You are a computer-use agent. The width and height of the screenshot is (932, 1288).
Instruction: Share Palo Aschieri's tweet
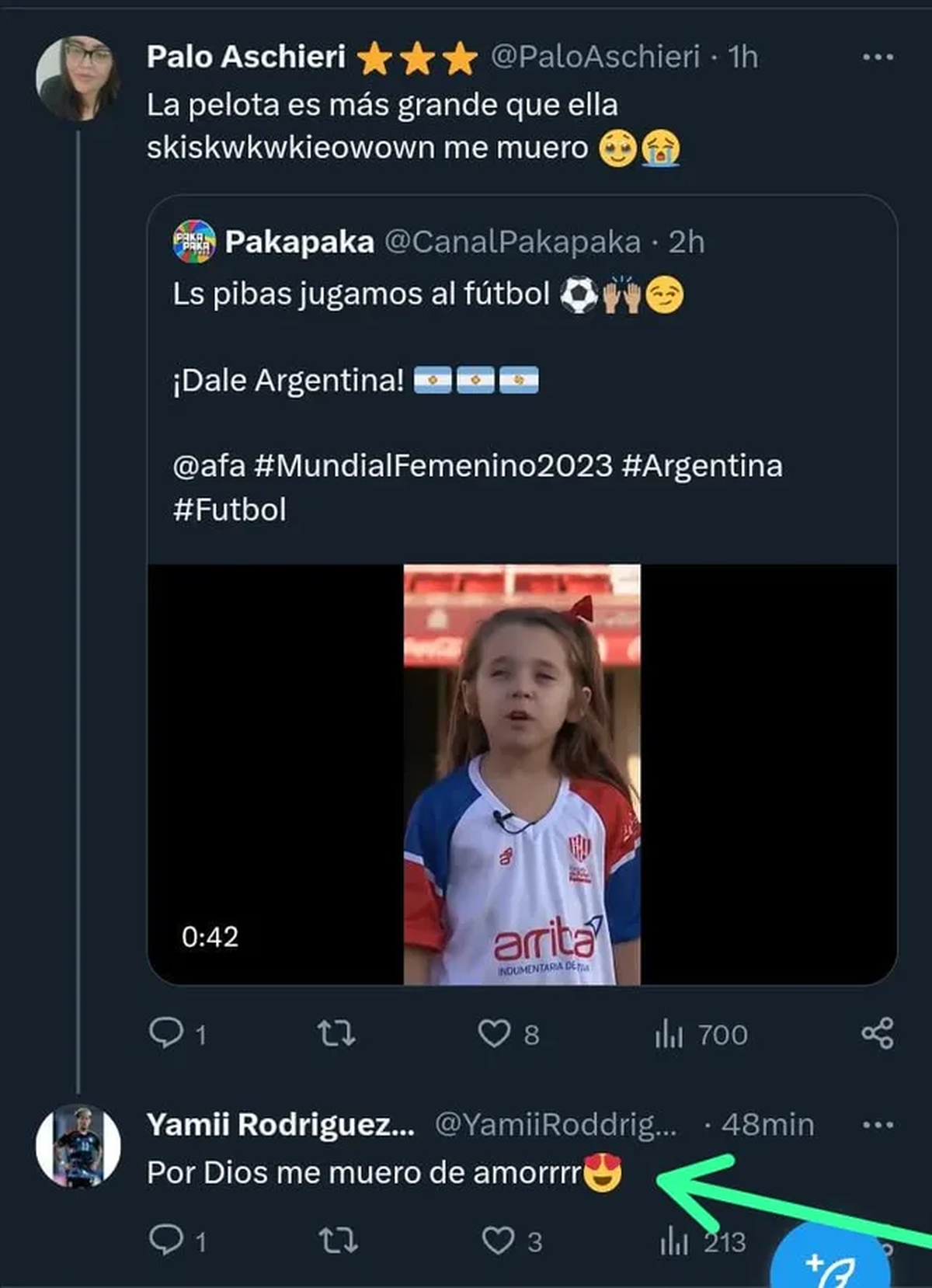877,1033
